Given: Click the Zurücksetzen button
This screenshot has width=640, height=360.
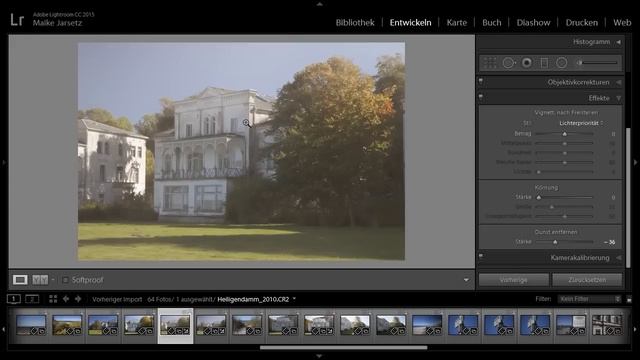Looking at the screenshot, I should [587, 280].
